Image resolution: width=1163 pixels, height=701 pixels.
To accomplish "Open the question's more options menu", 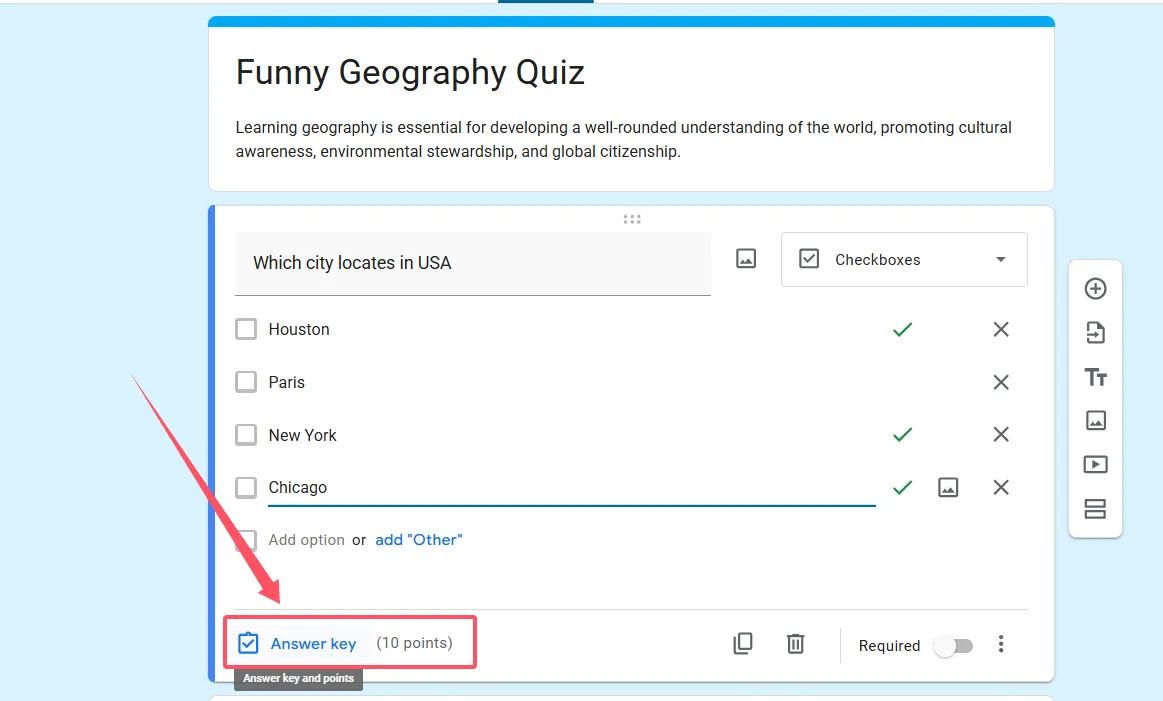I will [x=1001, y=645].
